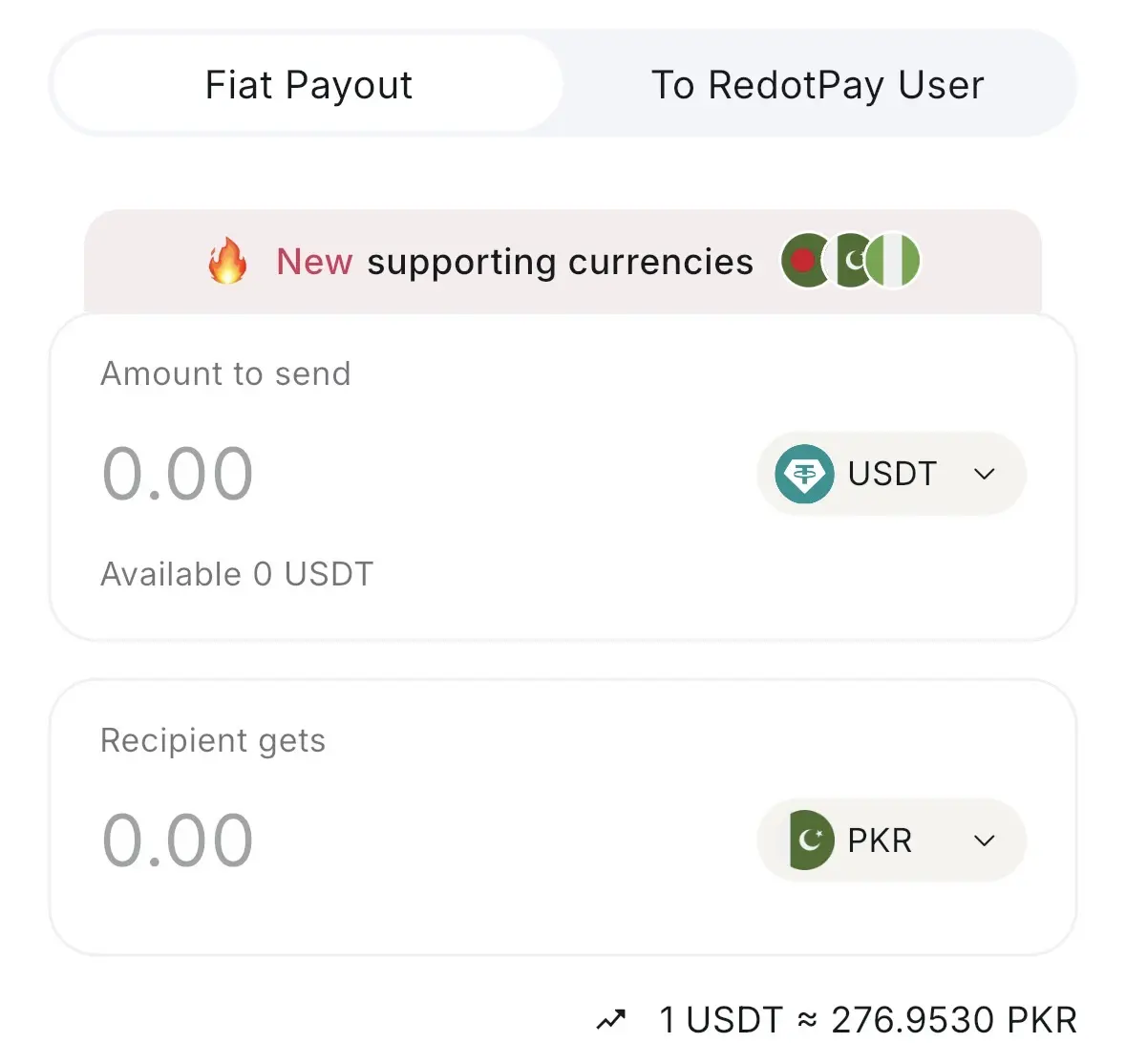The height and width of the screenshot is (1064, 1126).
Task: Switch to the Fiat Payout tab
Action: [308, 85]
